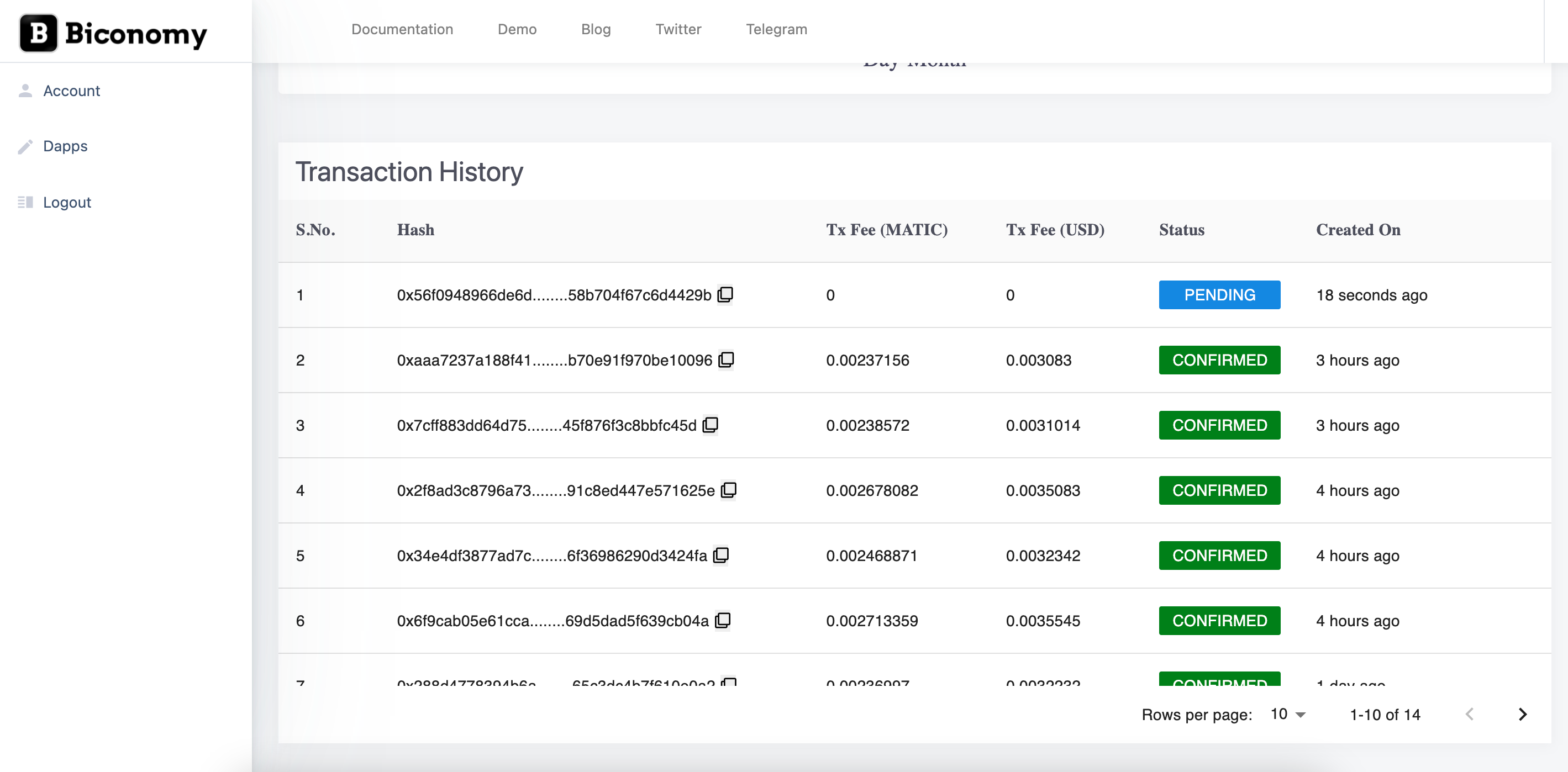Click CONFIRMED badge in row 6
This screenshot has height=772, width=1568.
[x=1219, y=620]
